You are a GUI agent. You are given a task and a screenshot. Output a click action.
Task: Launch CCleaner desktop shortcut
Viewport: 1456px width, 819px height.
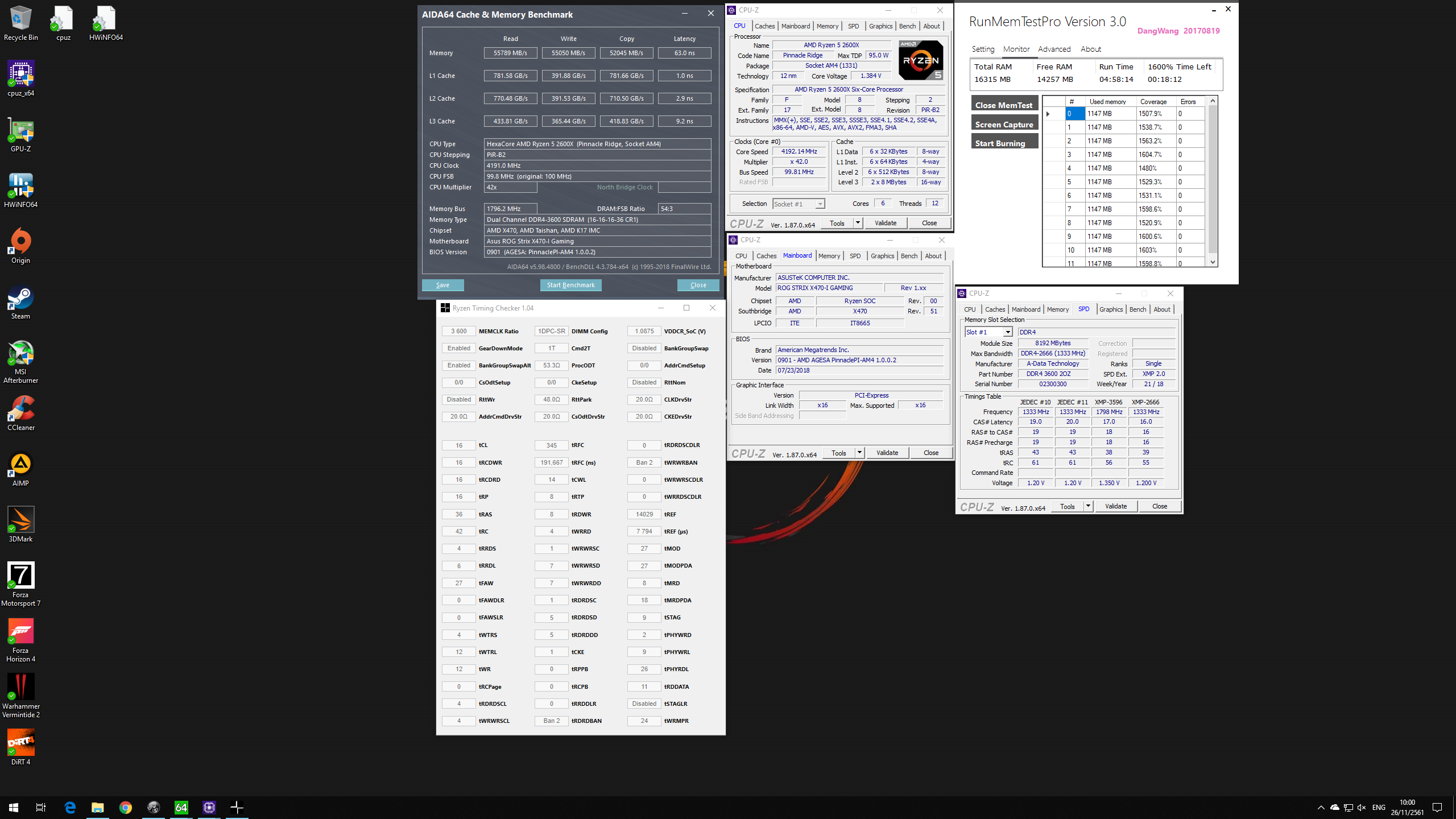click(x=20, y=413)
